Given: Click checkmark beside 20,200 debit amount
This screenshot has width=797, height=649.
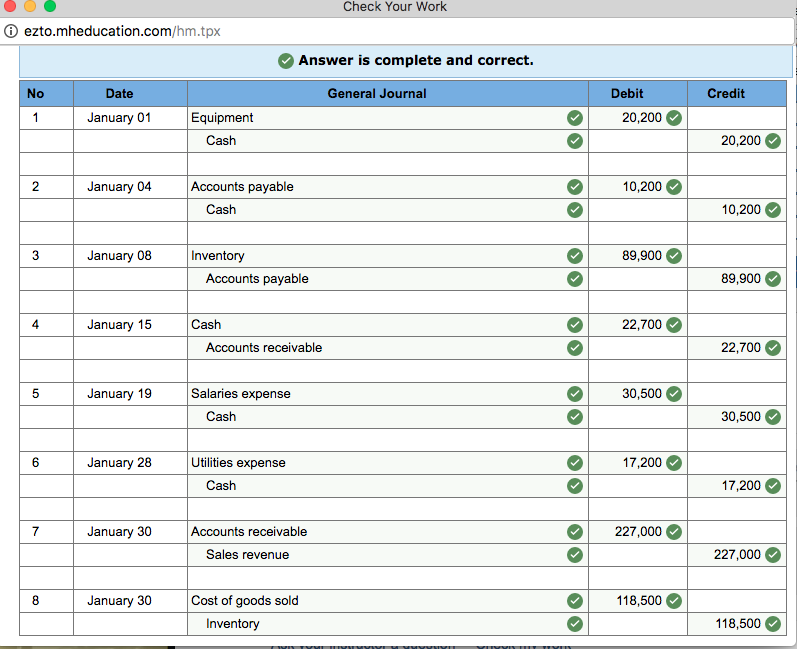Looking at the screenshot, I should point(674,118).
